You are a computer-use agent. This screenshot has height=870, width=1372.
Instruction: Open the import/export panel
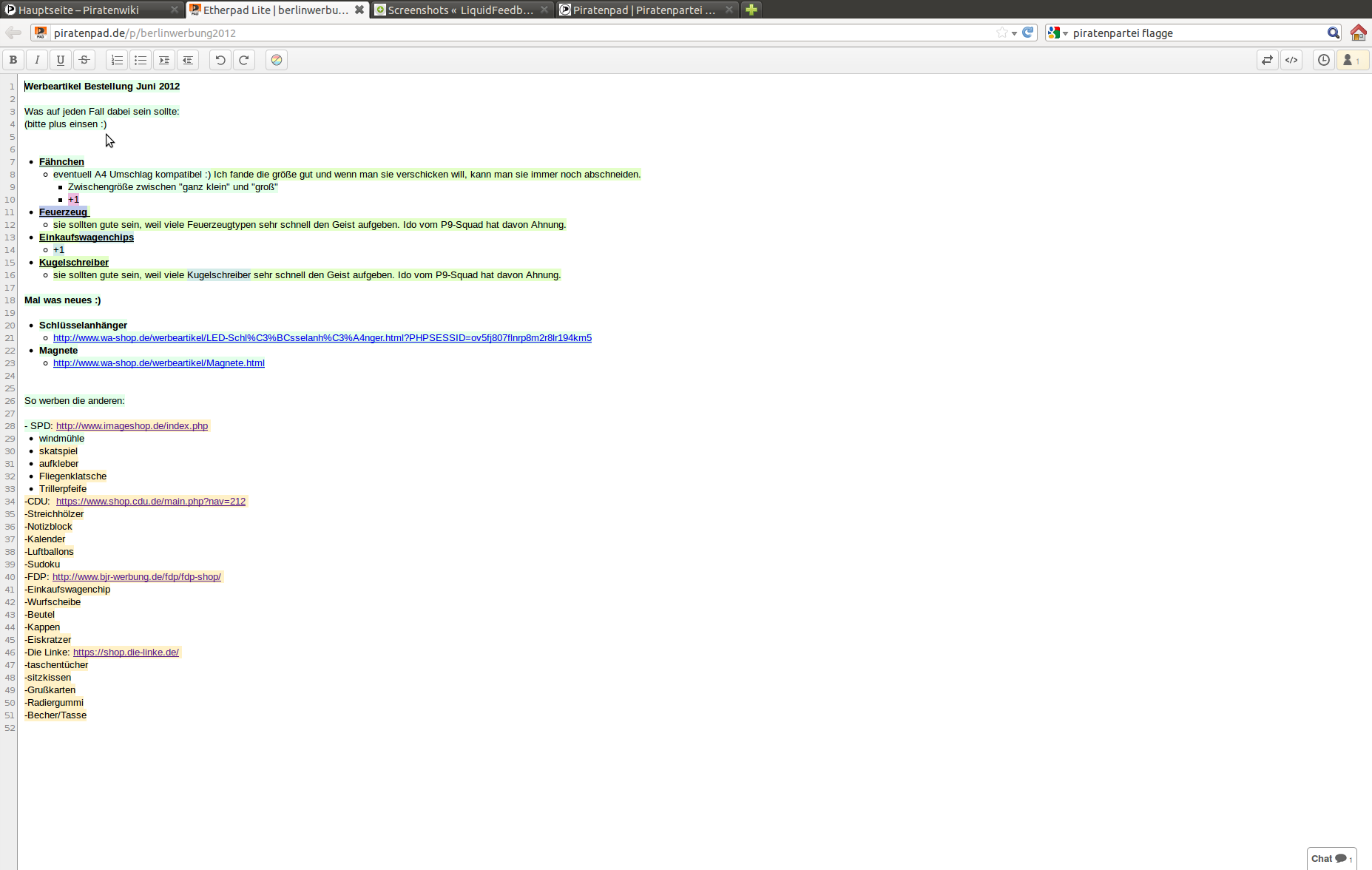pyautogui.click(x=1268, y=61)
